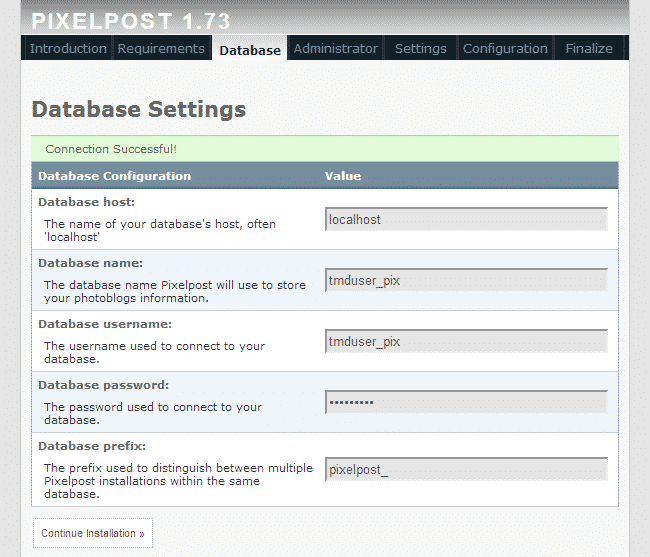
Task: Jump to the Finalize tab
Action: click(x=589, y=48)
